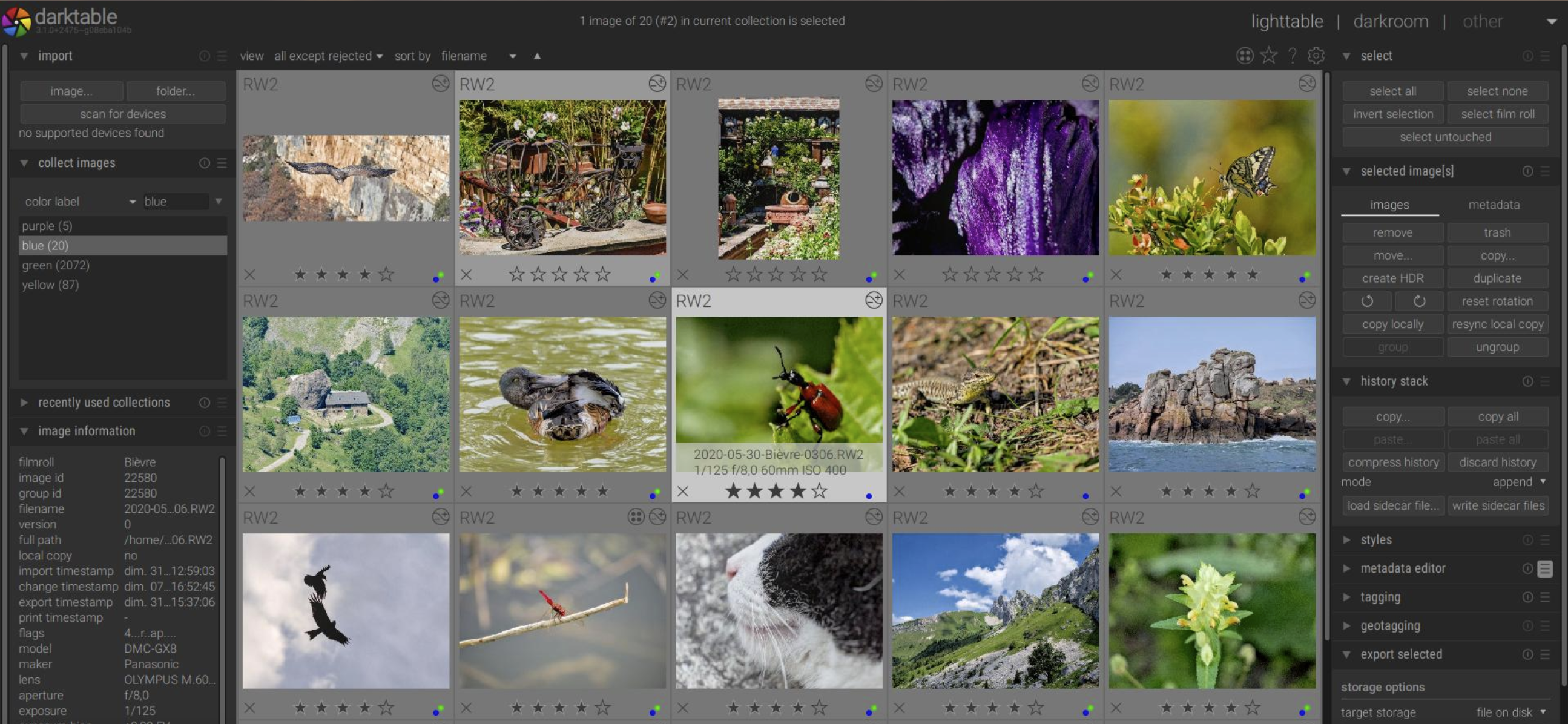Toggle star overlays icon in toolbar
Image resolution: width=1568 pixels, height=724 pixels.
click(1268, 55)
